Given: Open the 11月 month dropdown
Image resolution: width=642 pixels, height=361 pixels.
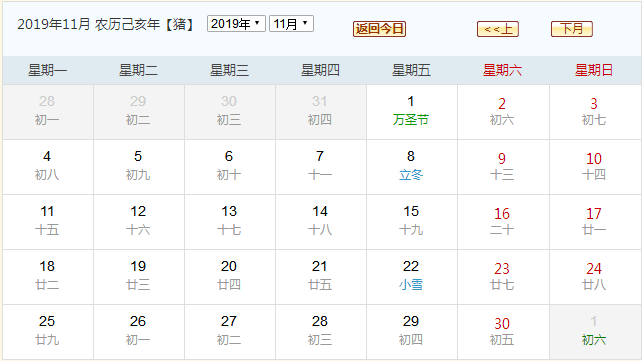Looking at the screenshot, I should point(291,24).
